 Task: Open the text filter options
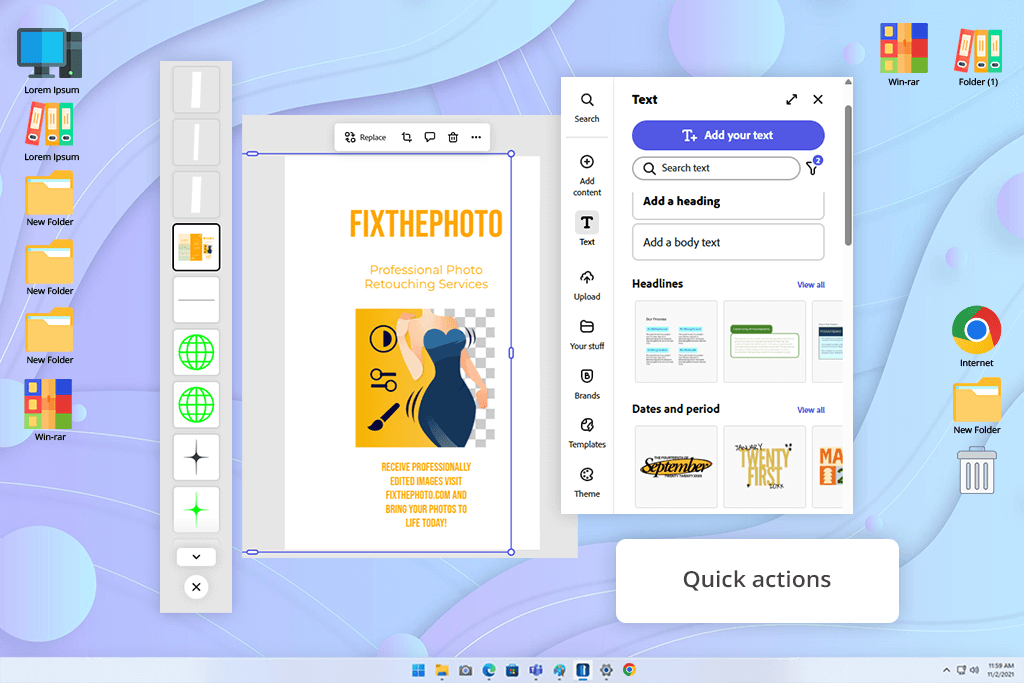coord(813,167)
